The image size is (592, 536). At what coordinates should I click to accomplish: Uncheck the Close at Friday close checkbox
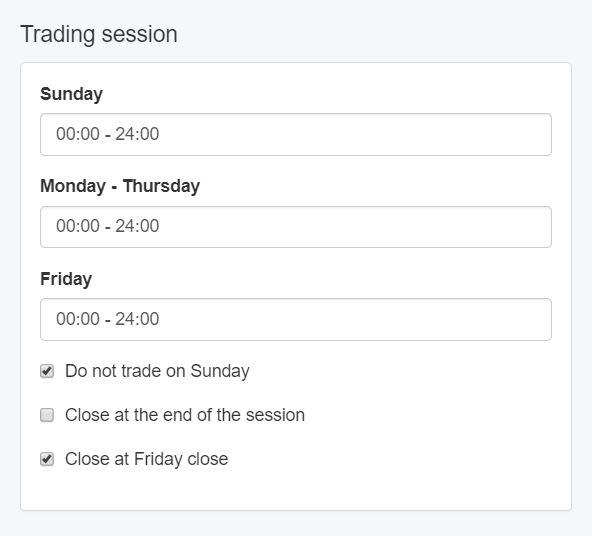pos(47,459)
